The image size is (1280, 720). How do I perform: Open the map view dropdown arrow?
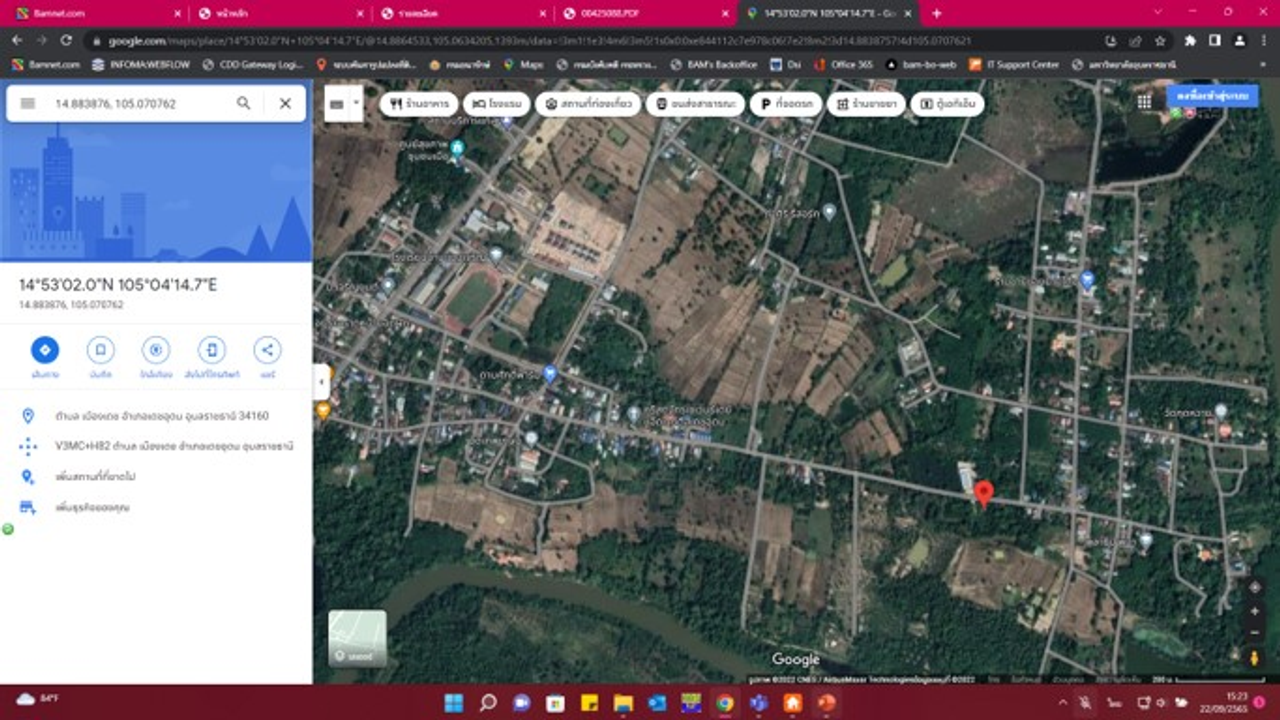(356, 103)
